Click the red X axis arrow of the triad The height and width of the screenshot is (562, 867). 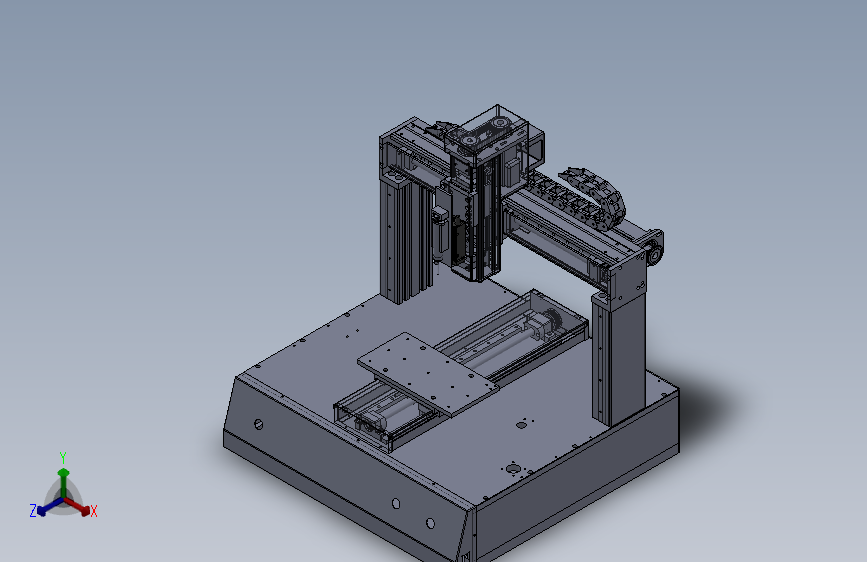78,506
